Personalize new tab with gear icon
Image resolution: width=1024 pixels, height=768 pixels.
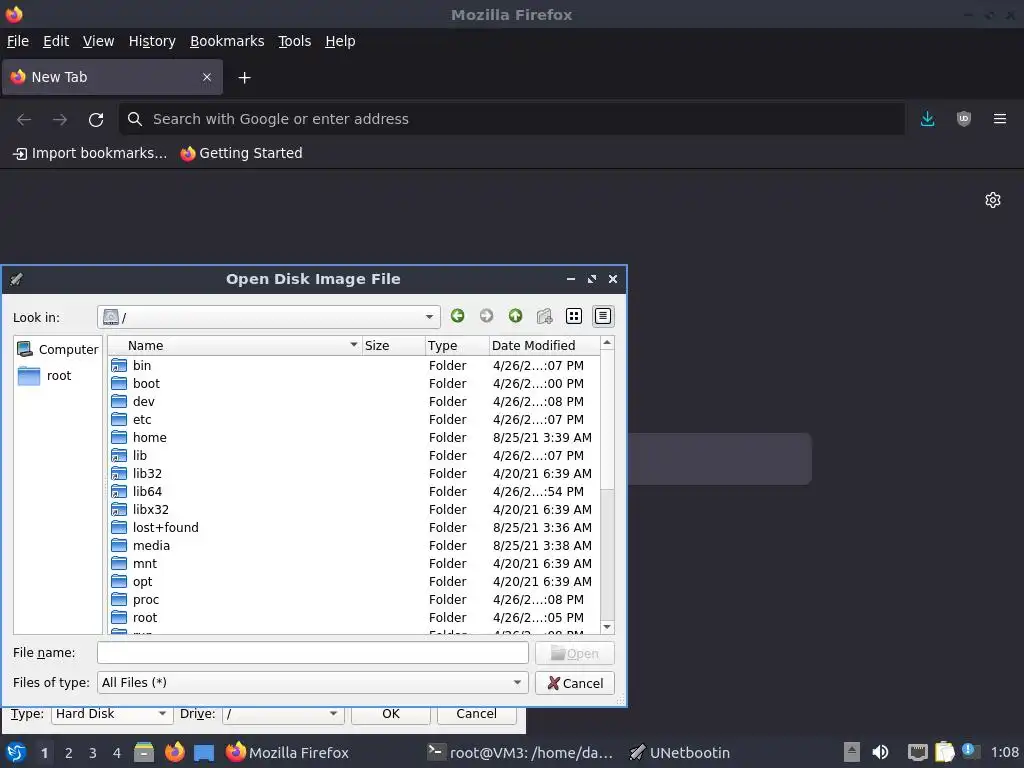(993, 200)
